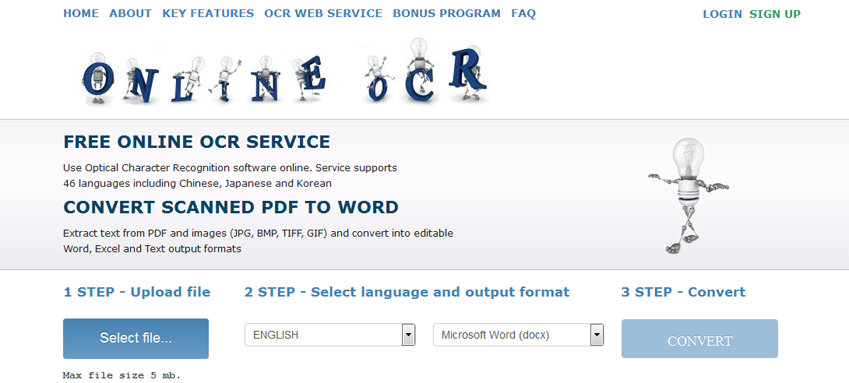Click the arrow on the output format selector
Screen dimensions: 849x383
597,335
